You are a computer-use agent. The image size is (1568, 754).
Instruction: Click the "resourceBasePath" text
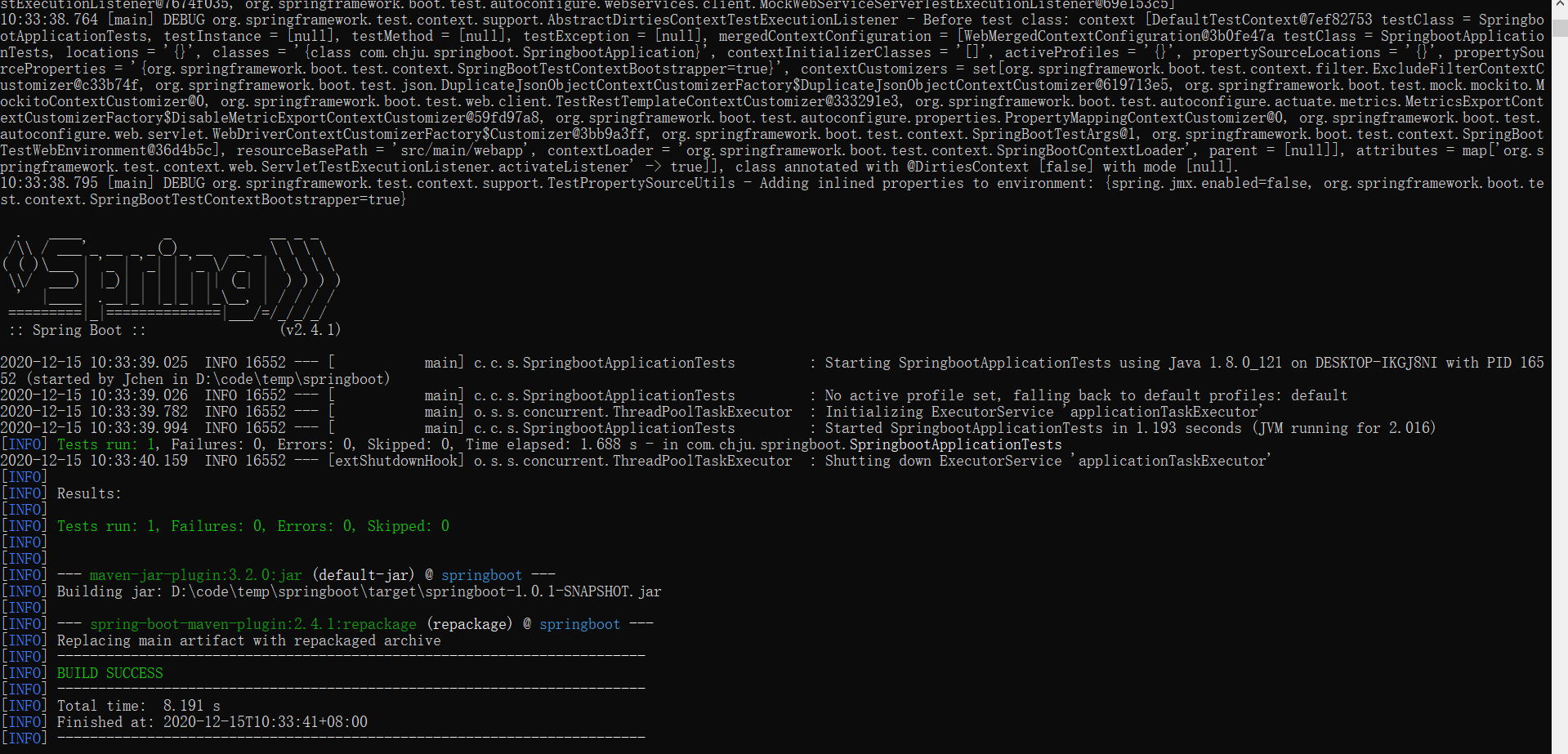pos(302,150)
